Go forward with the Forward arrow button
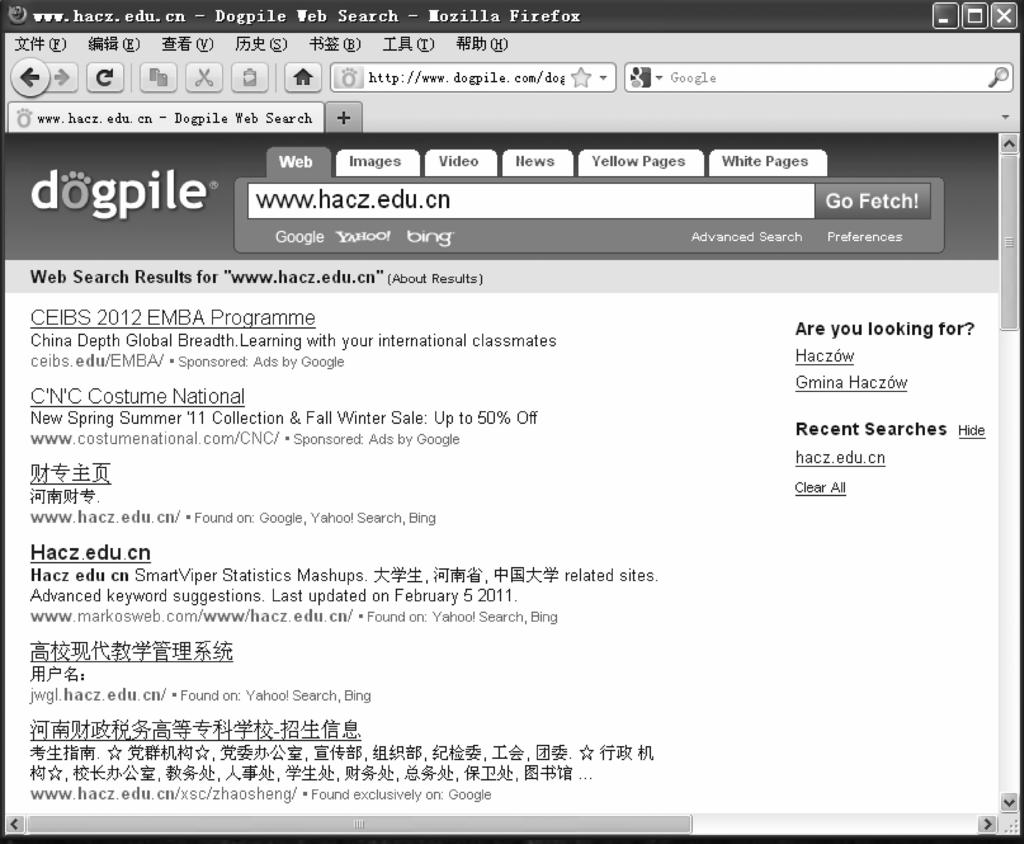Image resolution: width=1024 pixels, height=844 pixels. coord(63,78)
